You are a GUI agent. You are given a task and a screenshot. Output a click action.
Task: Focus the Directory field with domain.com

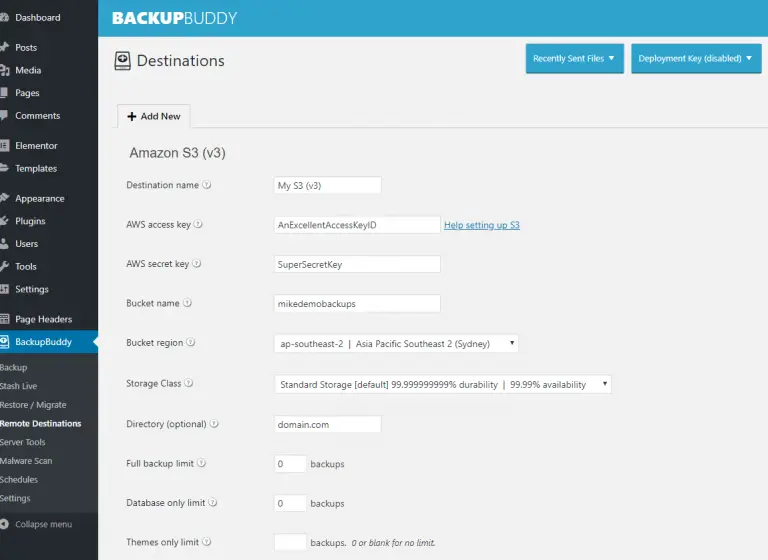coord(328,424)
